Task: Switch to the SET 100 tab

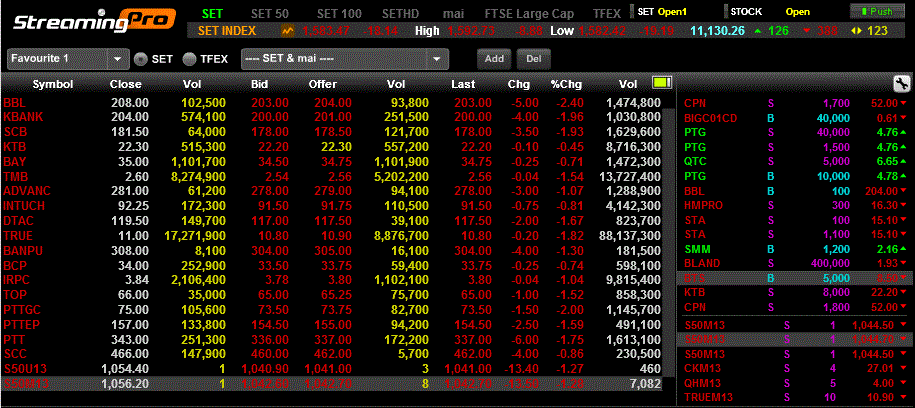Action: point(339,13)
